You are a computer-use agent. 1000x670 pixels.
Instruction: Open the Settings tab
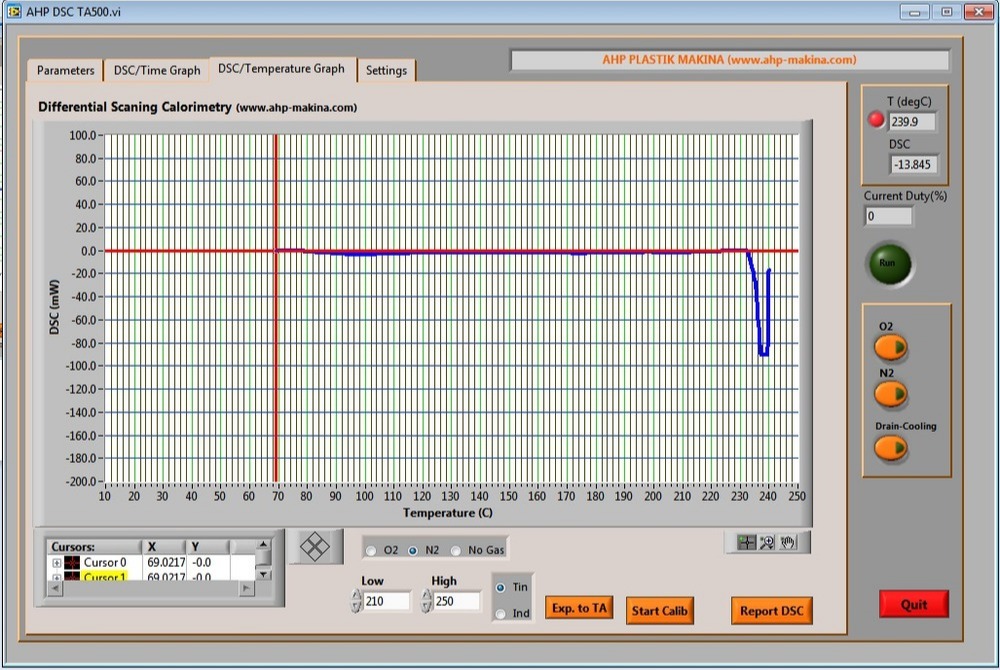coord(386,70)
